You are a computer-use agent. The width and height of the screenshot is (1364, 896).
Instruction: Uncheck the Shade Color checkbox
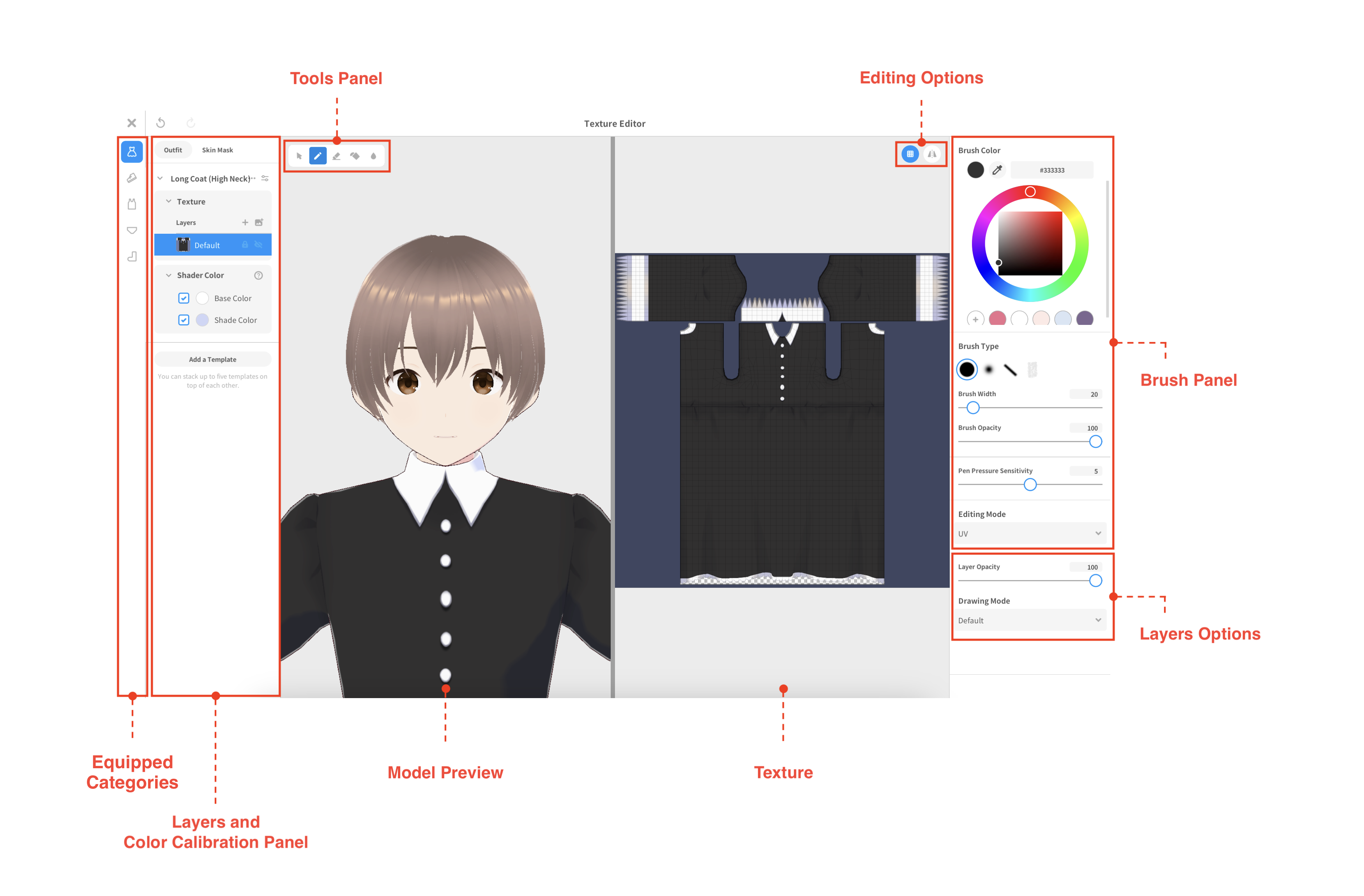tap(184, 320)
